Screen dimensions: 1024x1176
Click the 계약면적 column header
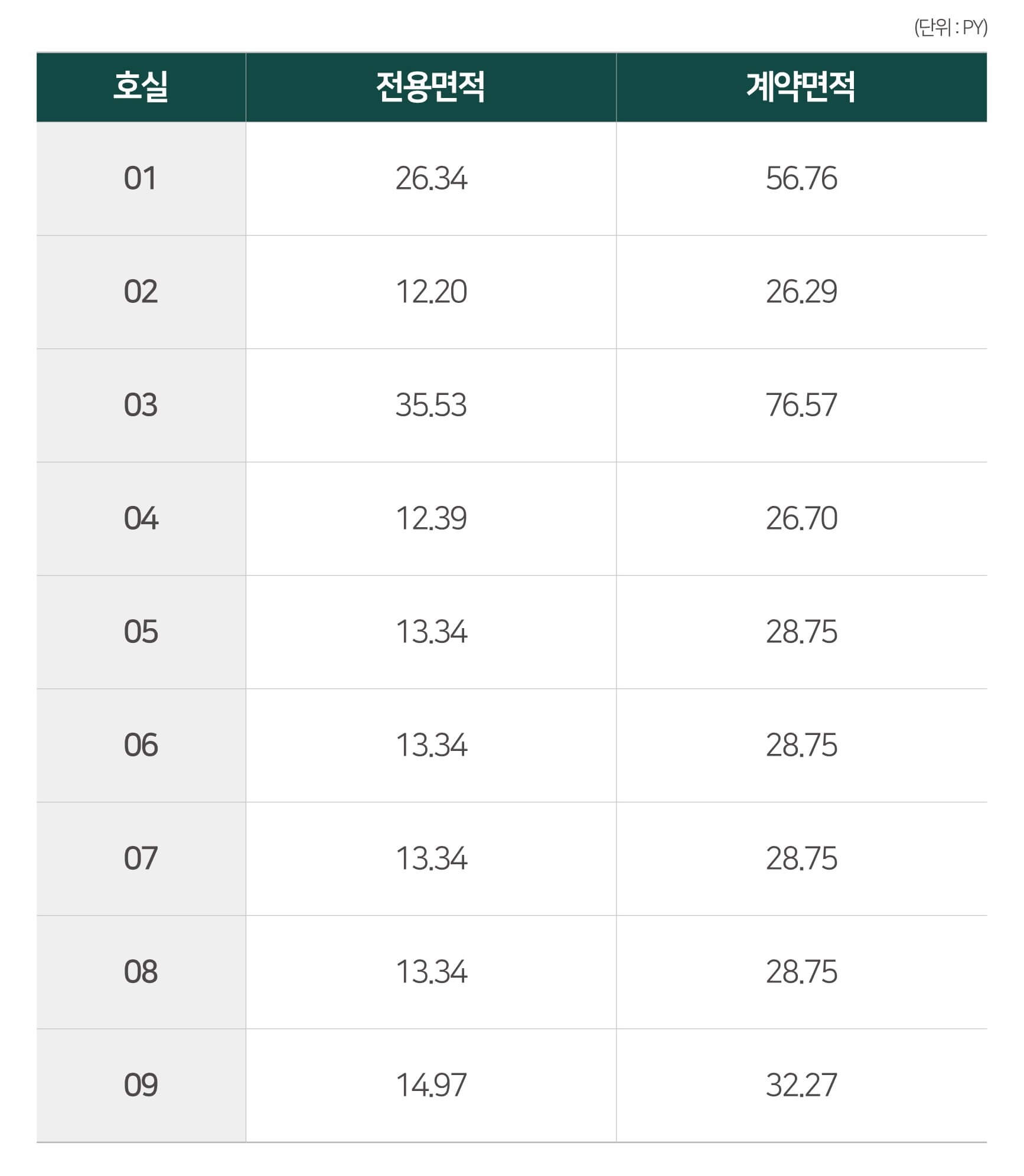(801, 87)
